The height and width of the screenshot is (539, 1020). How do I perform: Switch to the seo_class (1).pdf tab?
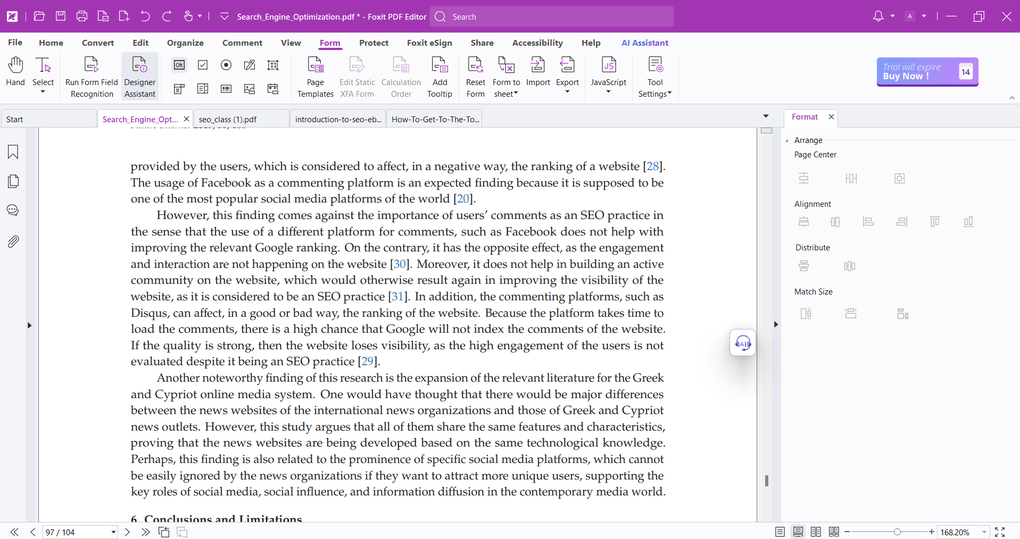pyautogui.click(x=228, y=119)
